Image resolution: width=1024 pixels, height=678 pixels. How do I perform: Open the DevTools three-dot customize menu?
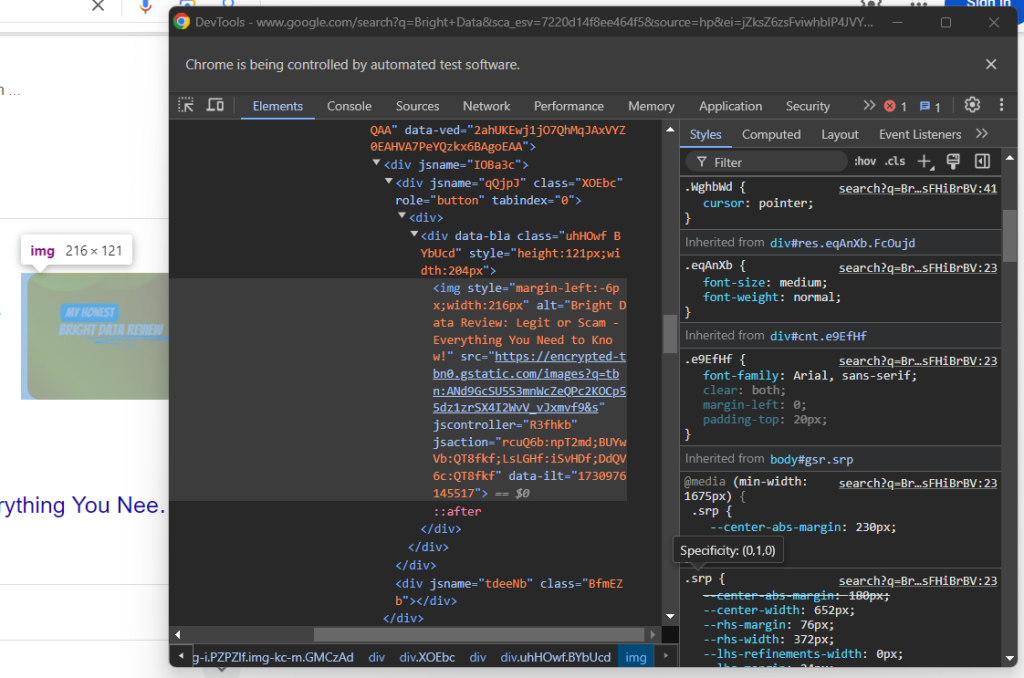click(x=1001, y=106)
